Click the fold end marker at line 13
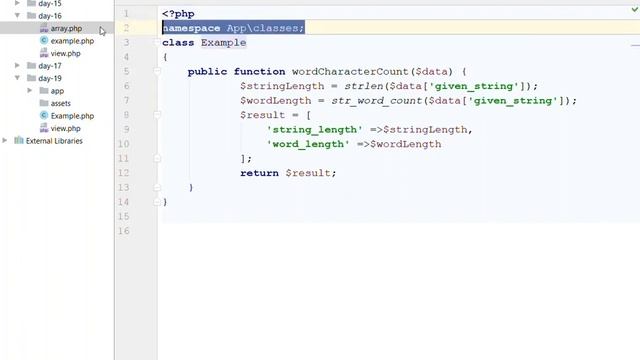 [157, 187]
